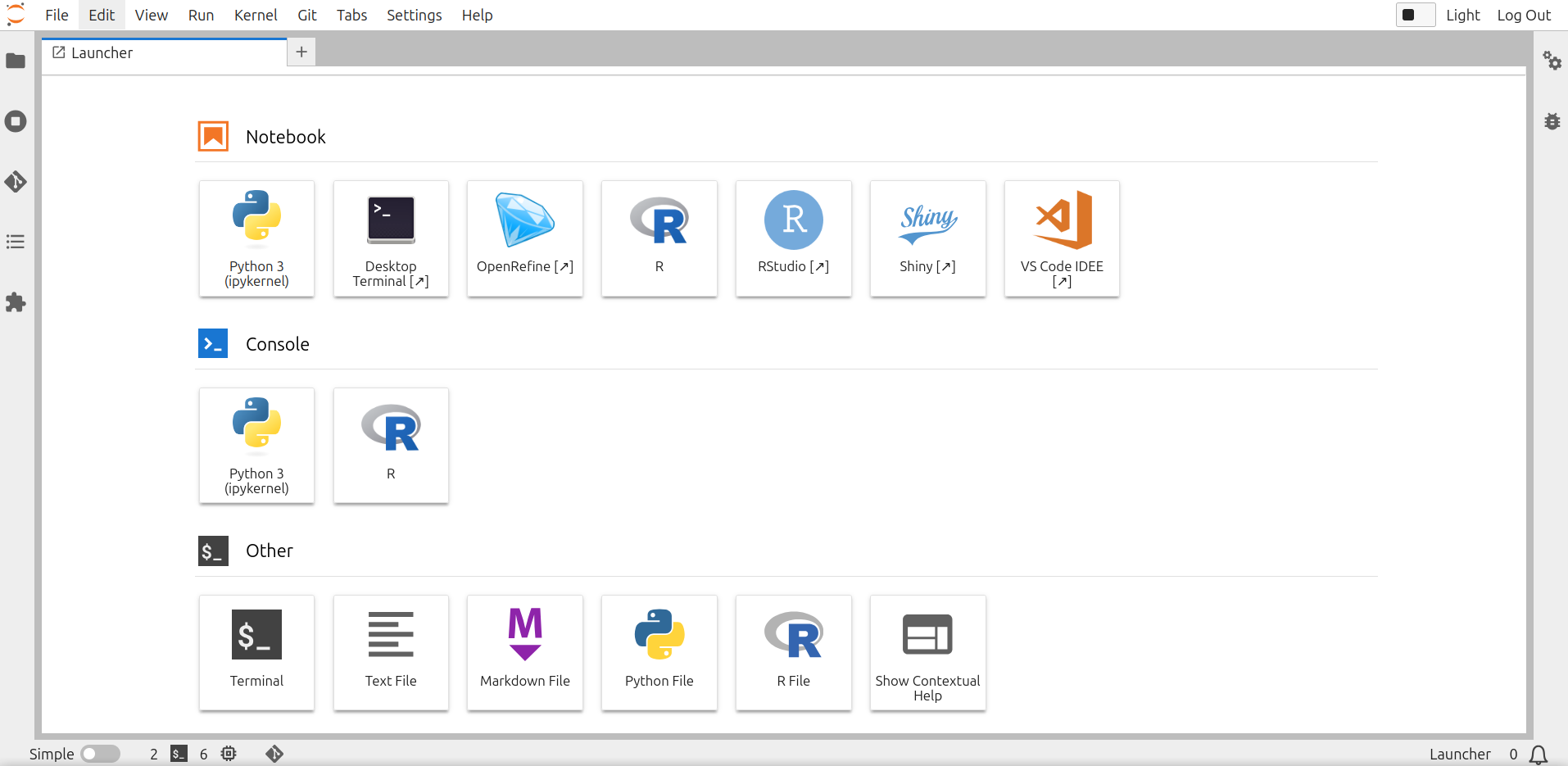Expand the File menu
This screenshot has height=766, width=1568.
57,15
